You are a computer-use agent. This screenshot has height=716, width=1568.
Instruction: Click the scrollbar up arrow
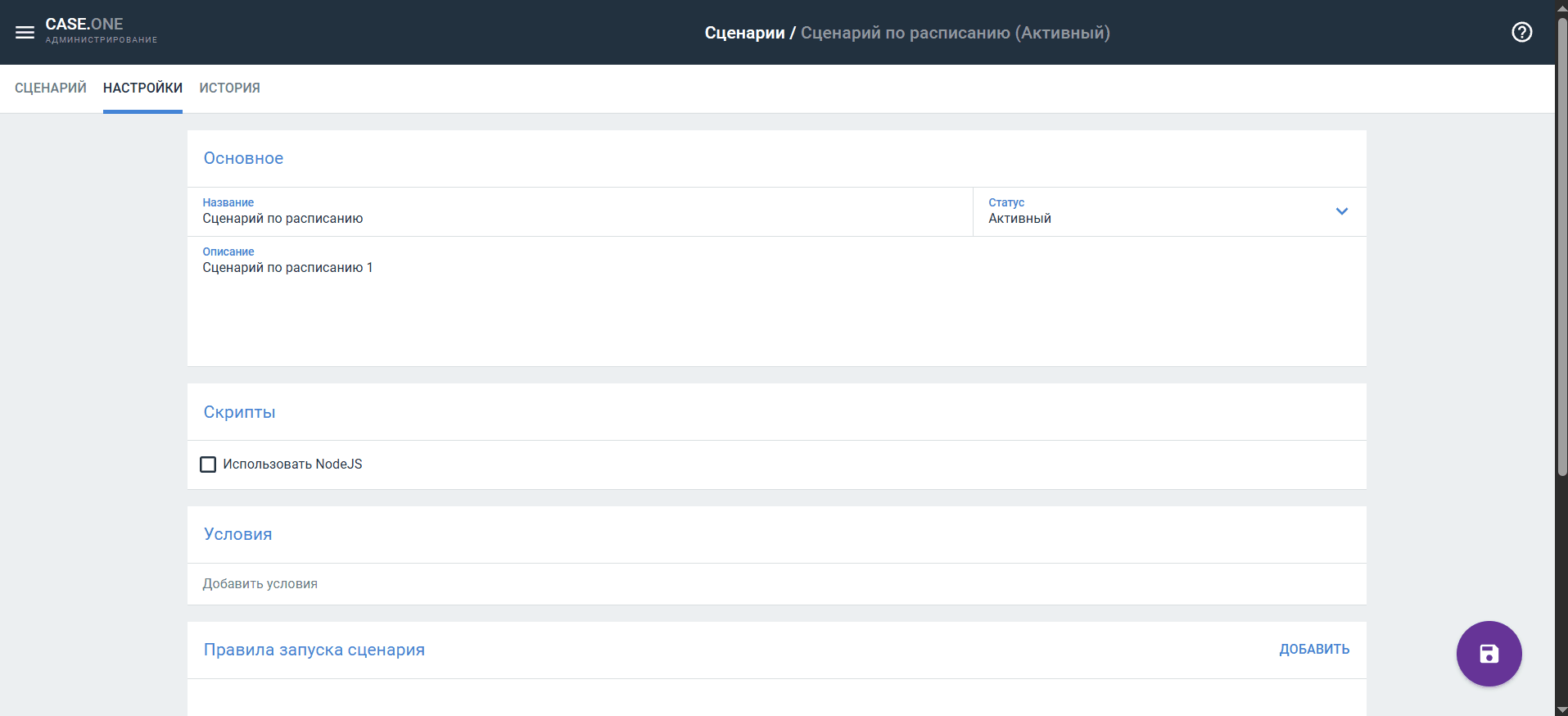pos(1561,7)
